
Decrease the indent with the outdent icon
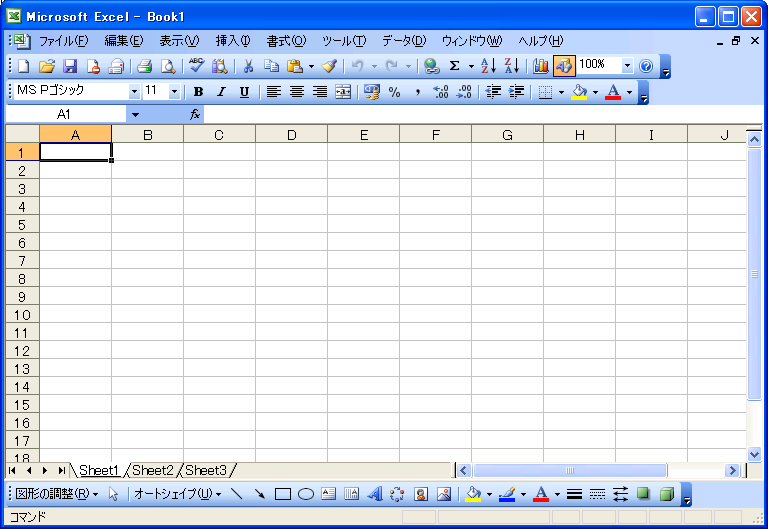pos(493,92)
